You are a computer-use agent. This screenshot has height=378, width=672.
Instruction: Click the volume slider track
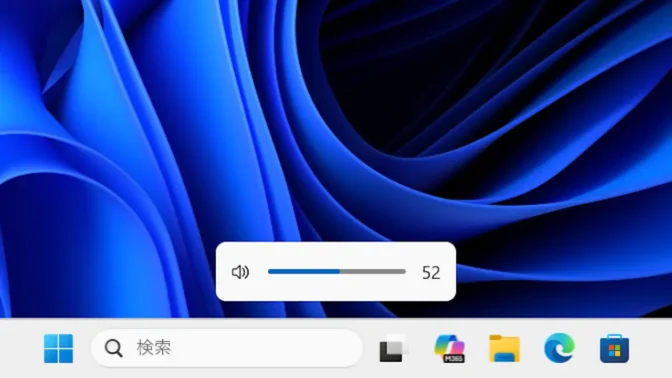click(337, 271)
